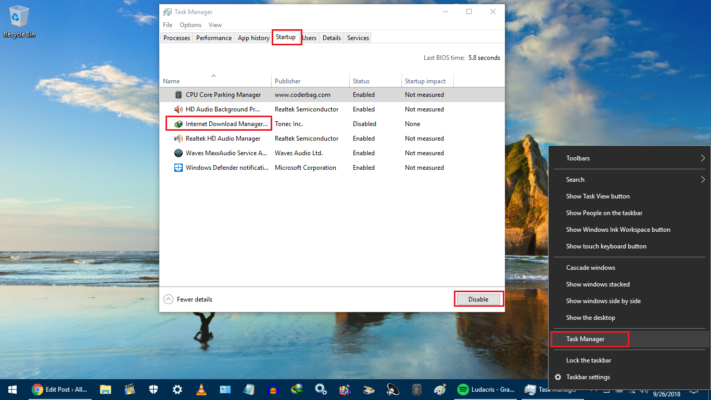Click the Windows Start button
Screen dimensions: 711x400
point(13,389)
